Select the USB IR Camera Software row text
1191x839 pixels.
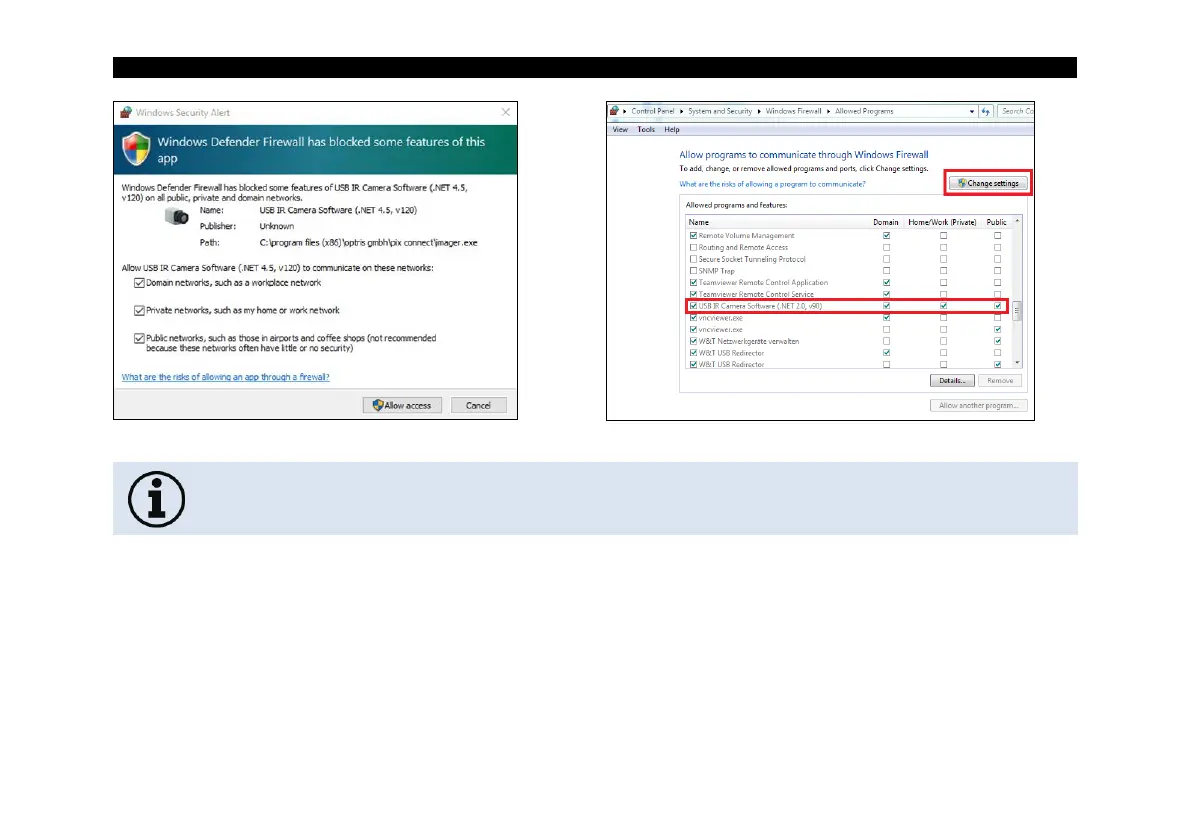(760, 306)
